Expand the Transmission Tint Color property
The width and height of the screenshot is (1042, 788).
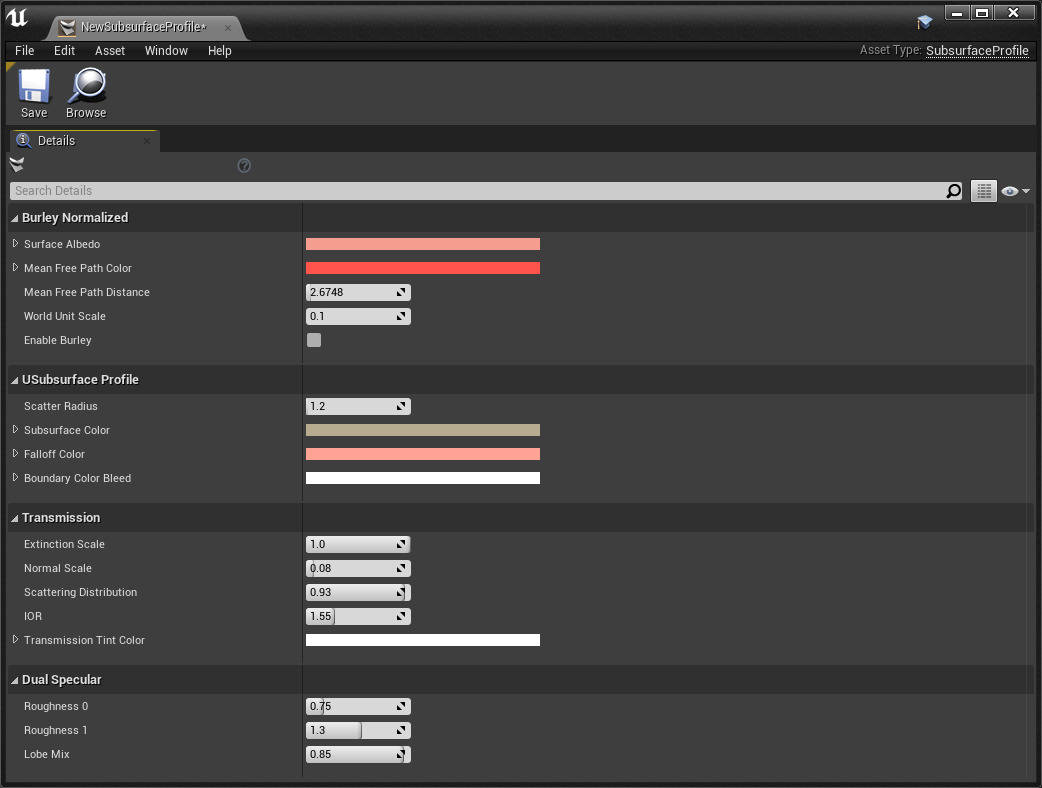15,640
